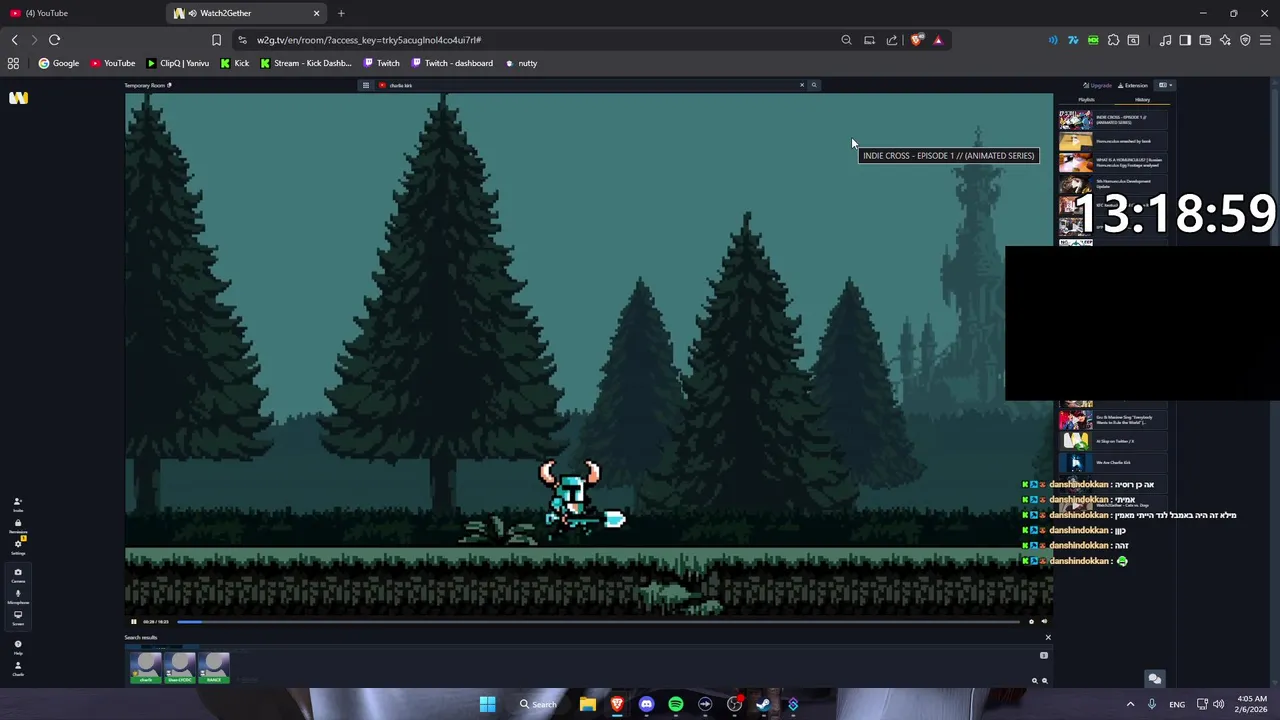Open the browser Extensions puzzle icon
The height and width of the screenshot is (720, 1280).
[1113, 40]
